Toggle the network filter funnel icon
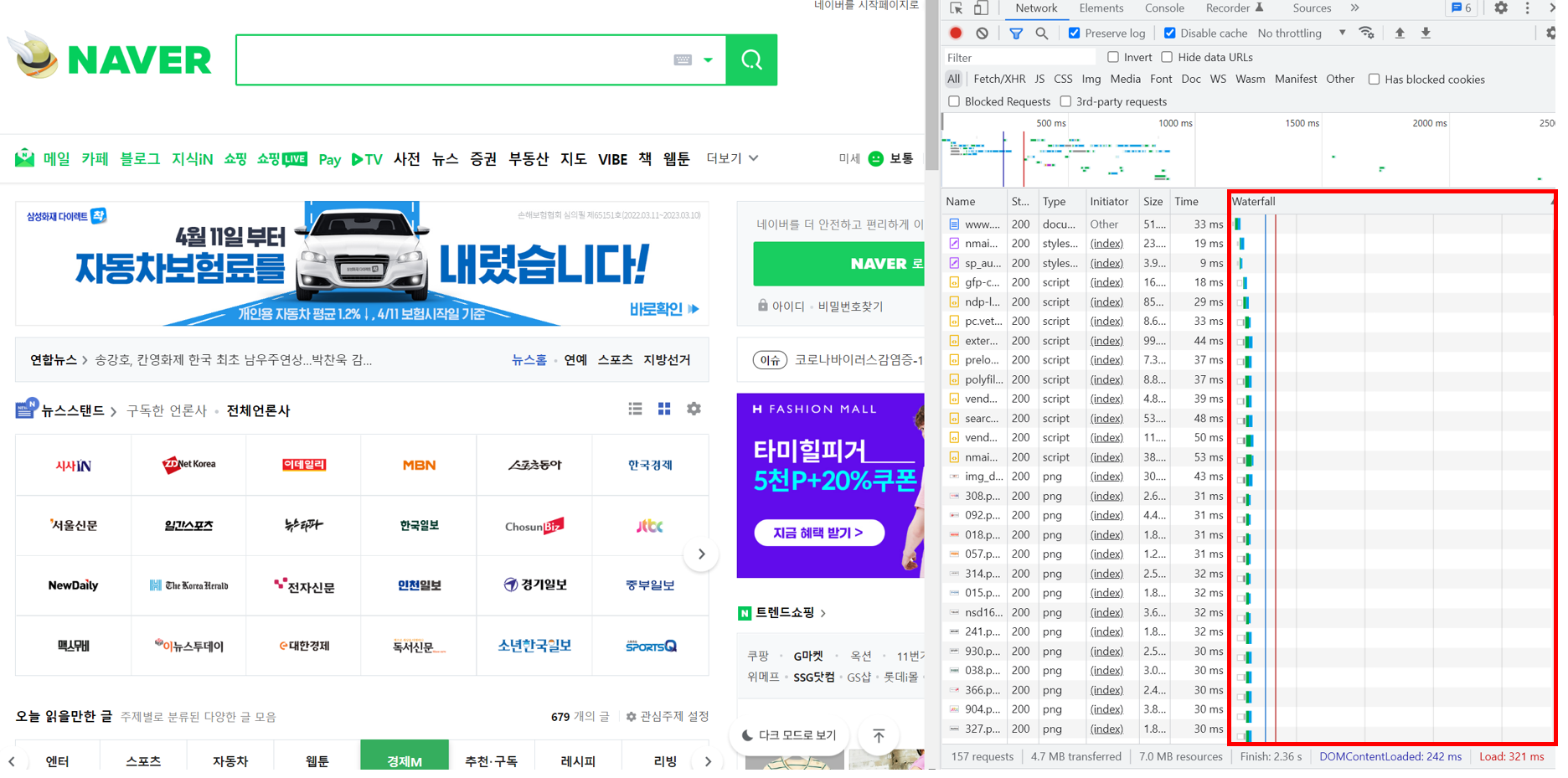Screen dimensions: 1568x778 click(1016, 33)
